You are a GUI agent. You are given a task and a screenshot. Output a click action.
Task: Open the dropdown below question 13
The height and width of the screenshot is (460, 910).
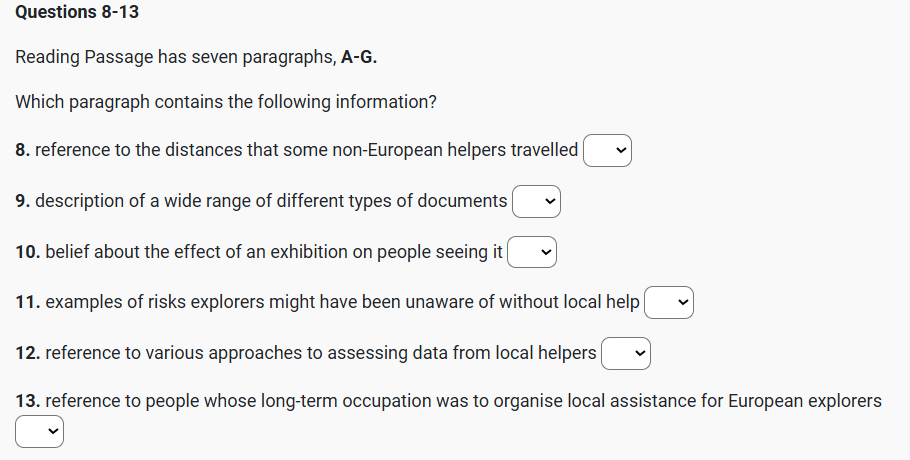pos(40,432)
